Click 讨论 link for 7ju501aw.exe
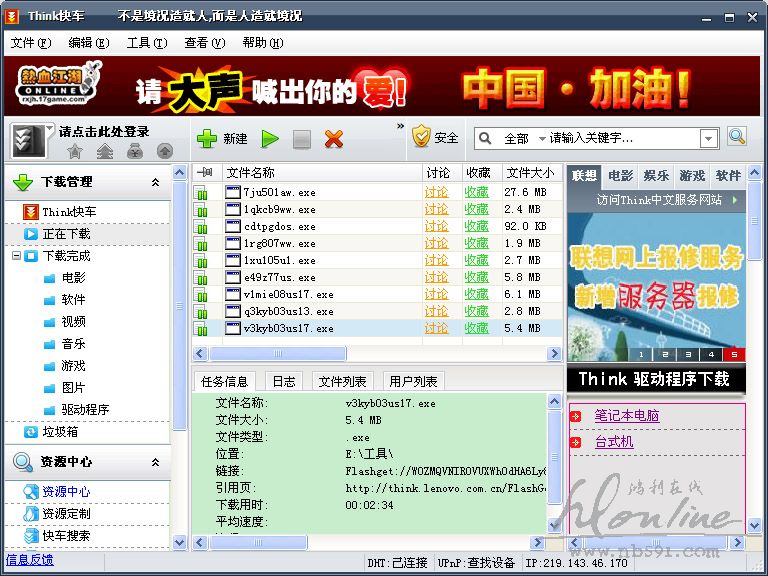This screenshot has height=576, width=768. 436,192
